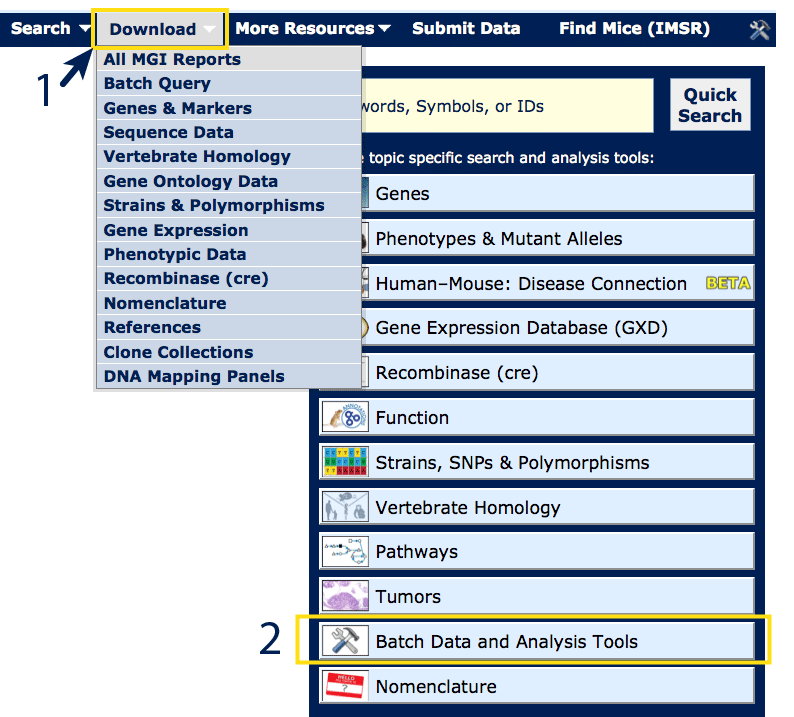Viewport: 794px width, 717px height.
Task: Open the Genes search tool
Action: click(x=557, y=193)
